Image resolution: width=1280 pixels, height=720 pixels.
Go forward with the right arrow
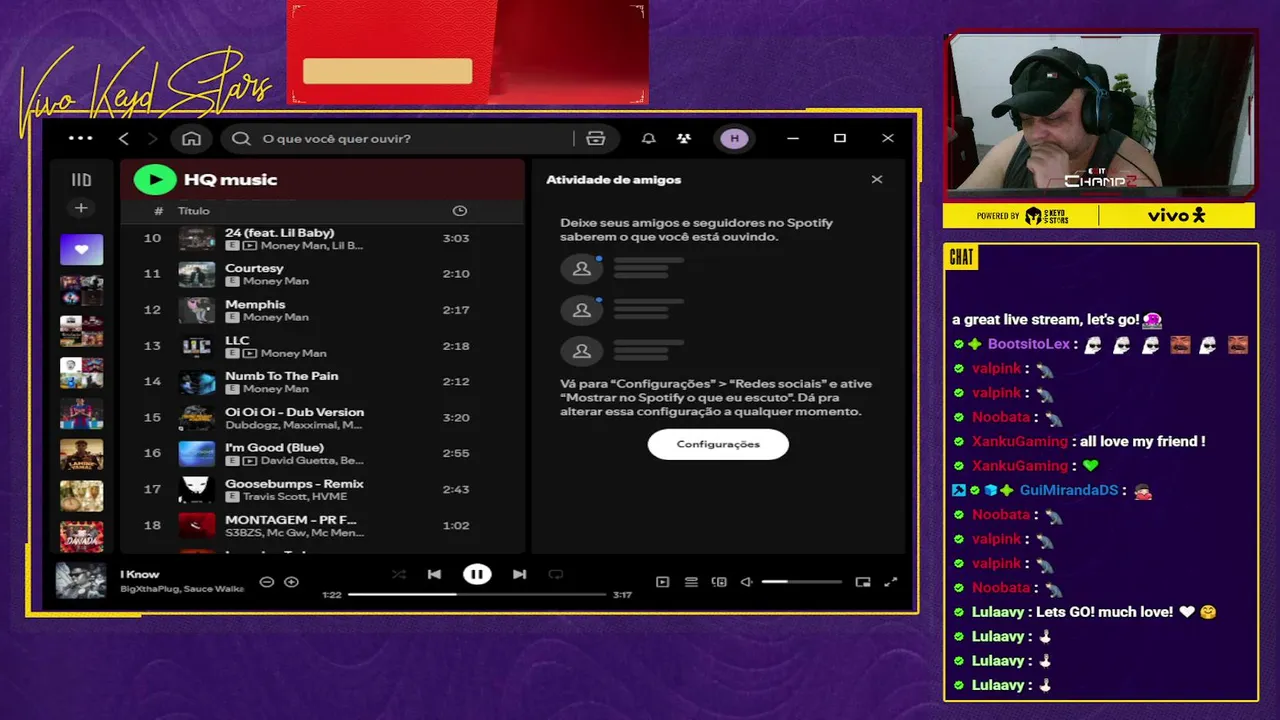[x=152, y=139]
